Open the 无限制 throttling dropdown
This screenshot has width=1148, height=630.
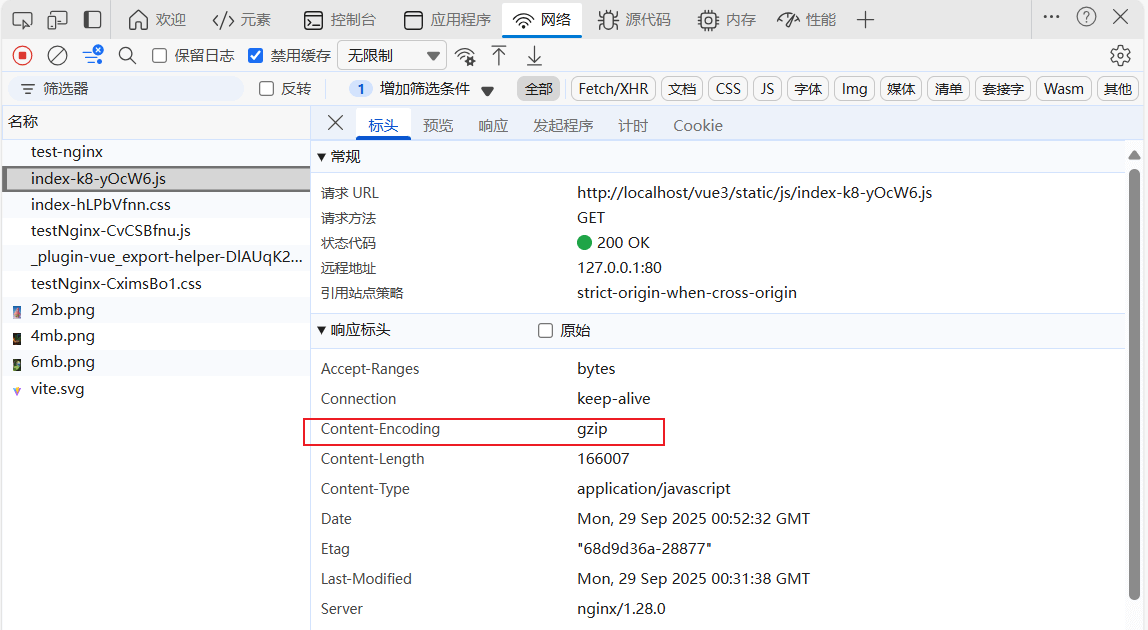coord(392,56)
